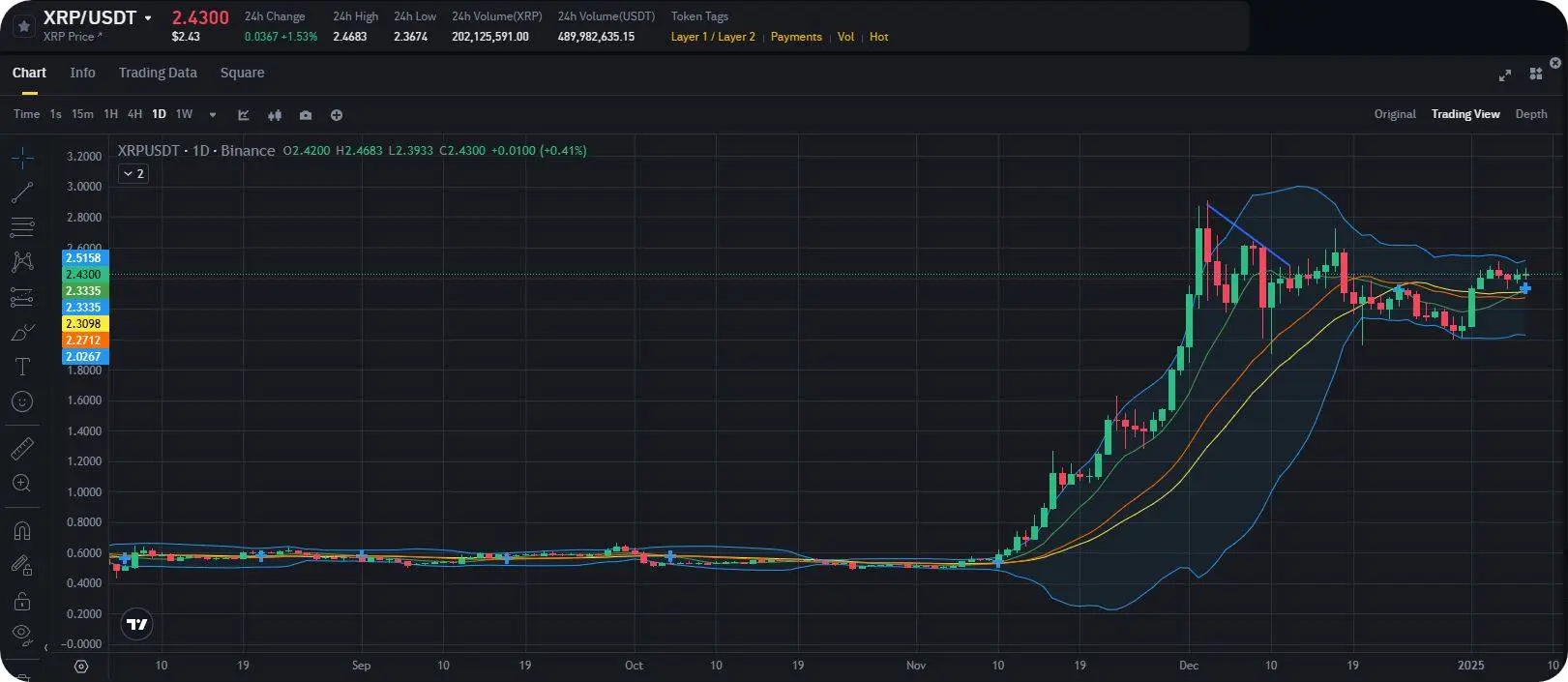Switch to Original chart view

(1395, 114)
